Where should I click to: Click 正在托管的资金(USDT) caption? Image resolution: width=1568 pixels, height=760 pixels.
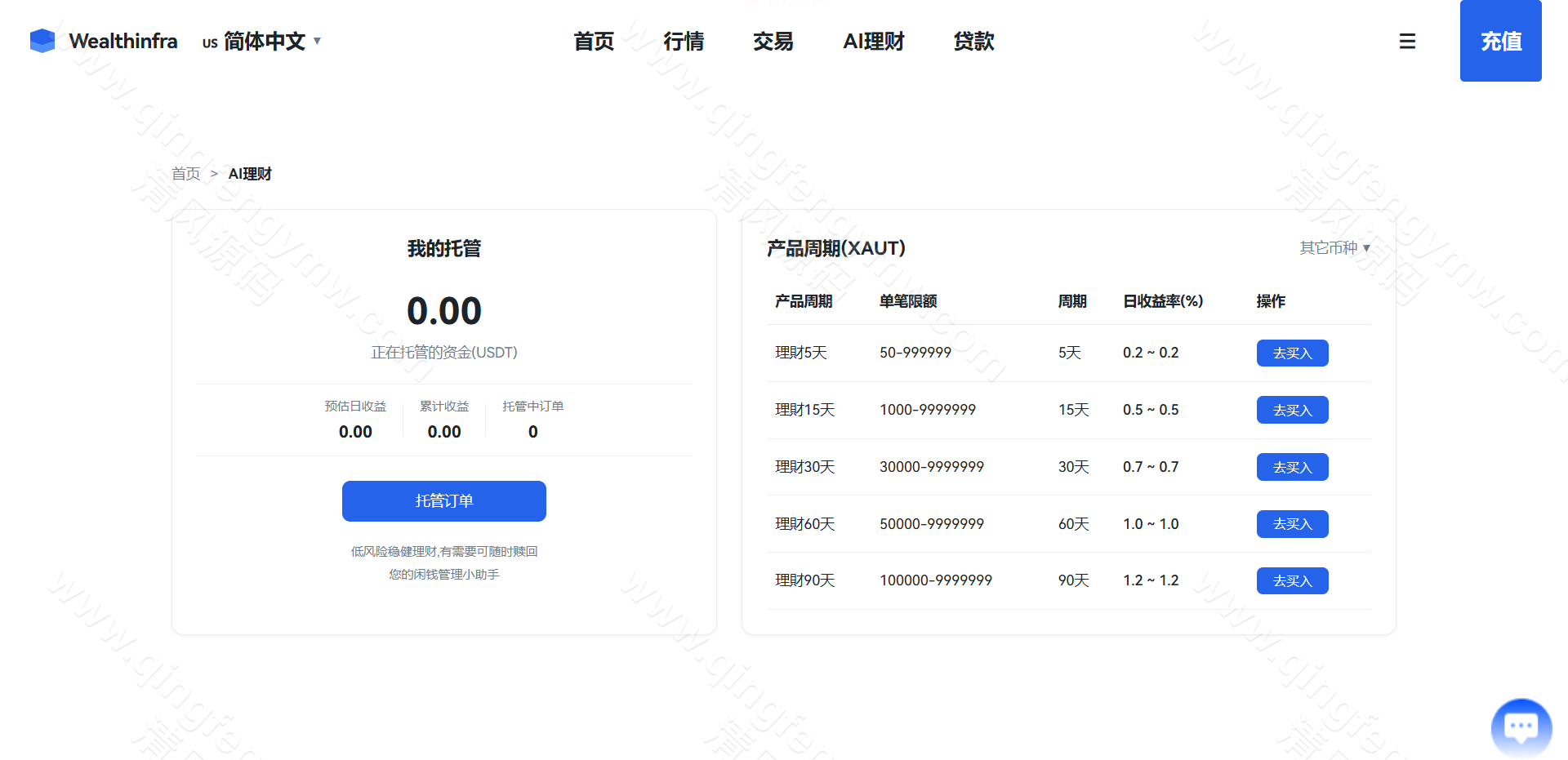[444, 353]
